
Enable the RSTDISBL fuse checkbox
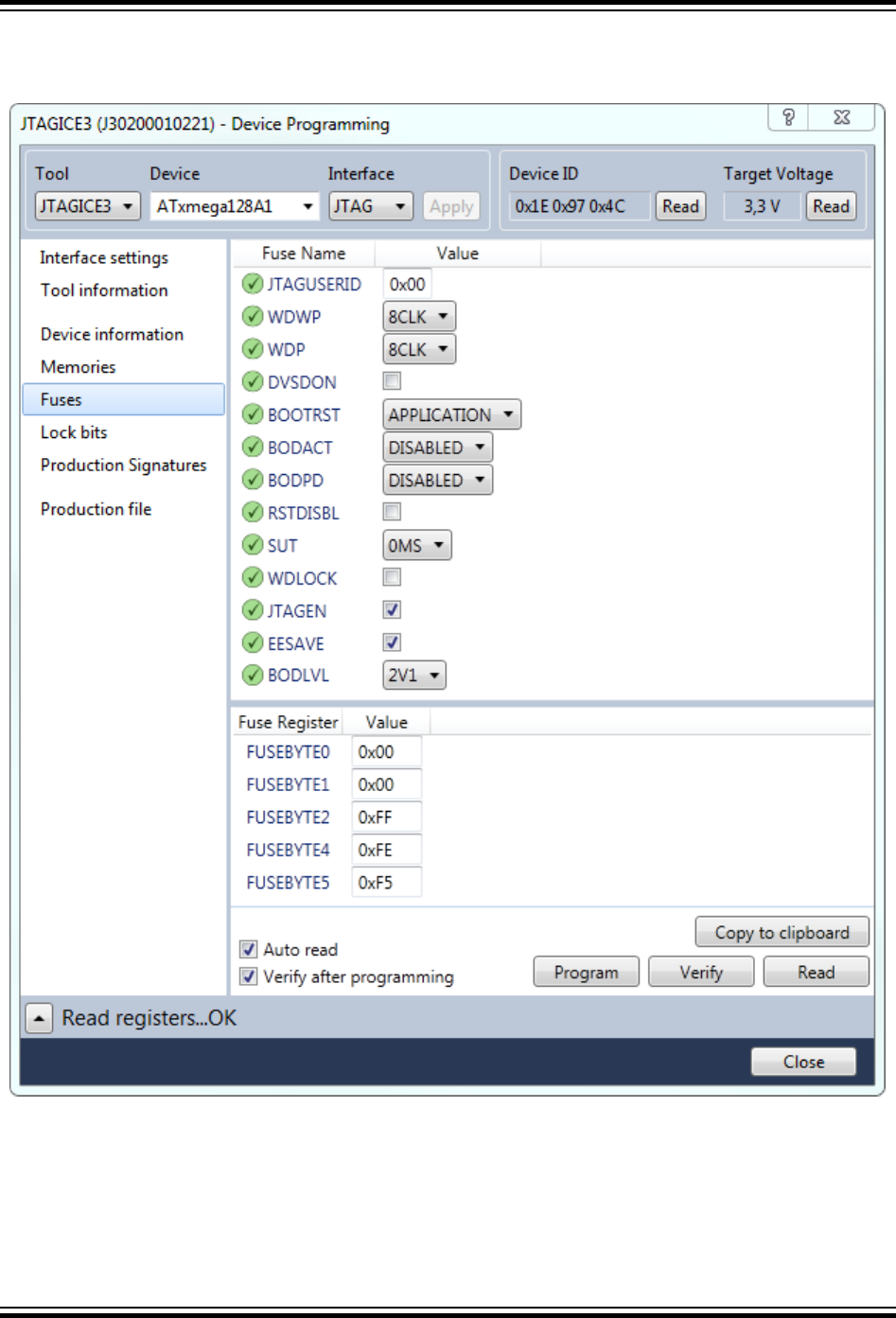(392, 512)
